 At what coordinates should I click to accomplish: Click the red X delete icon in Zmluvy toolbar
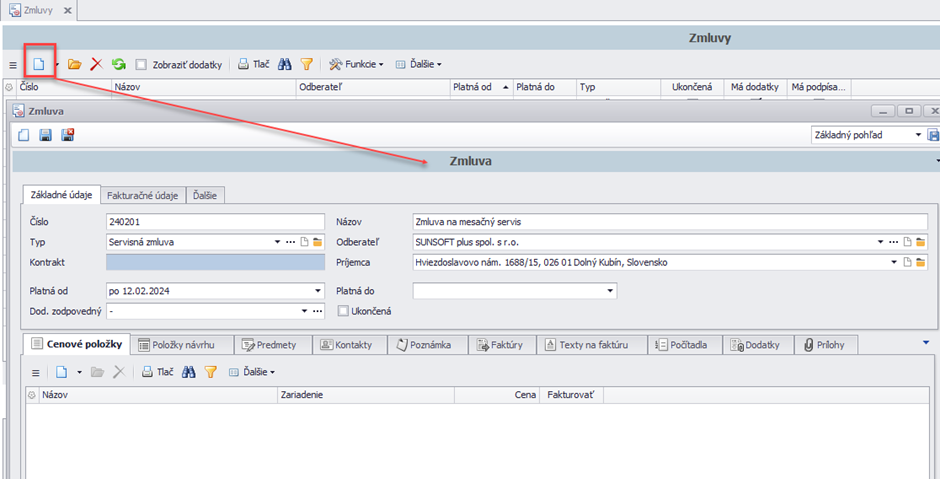click(96, 64)
